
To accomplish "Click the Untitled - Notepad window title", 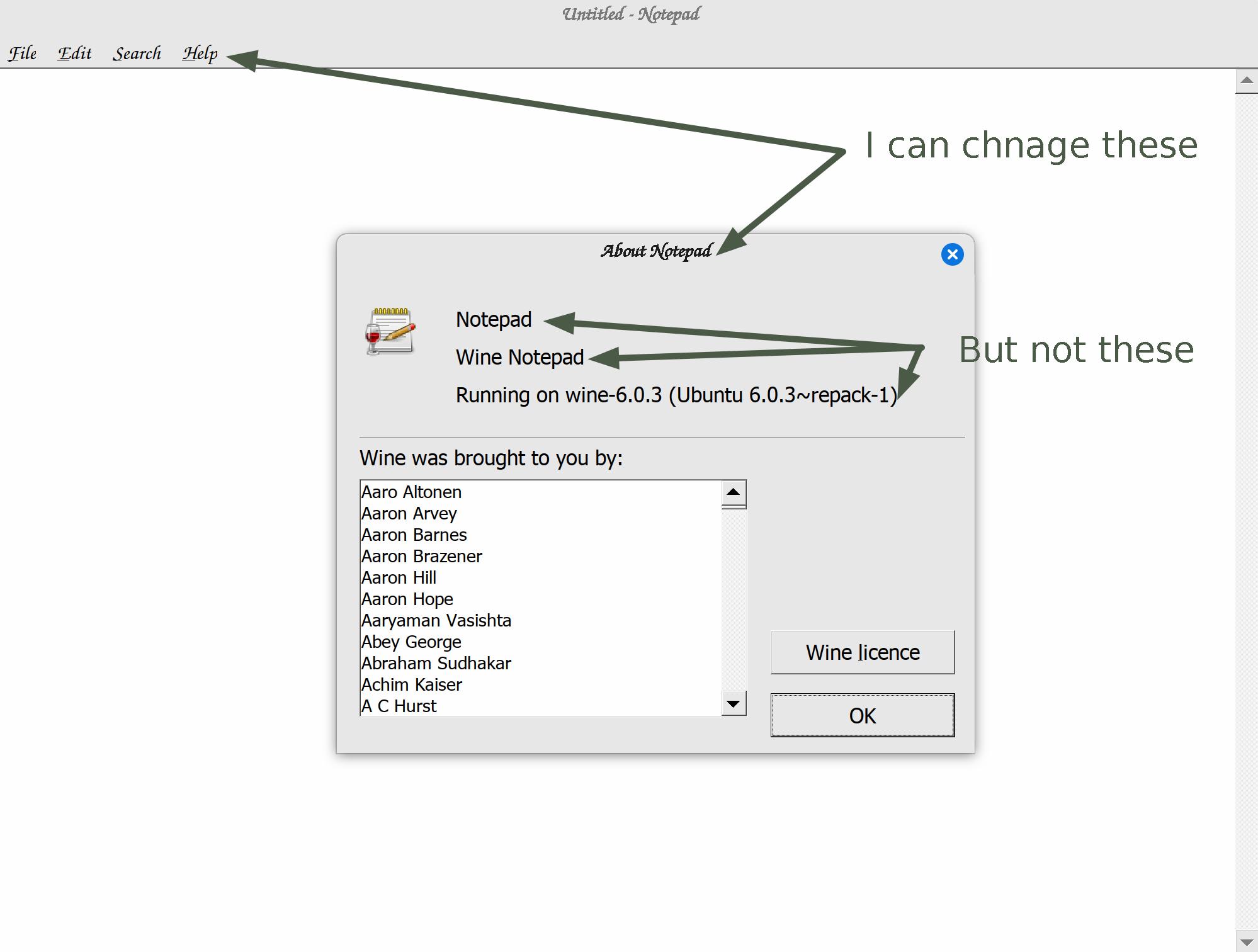I will tap(630, 14).
